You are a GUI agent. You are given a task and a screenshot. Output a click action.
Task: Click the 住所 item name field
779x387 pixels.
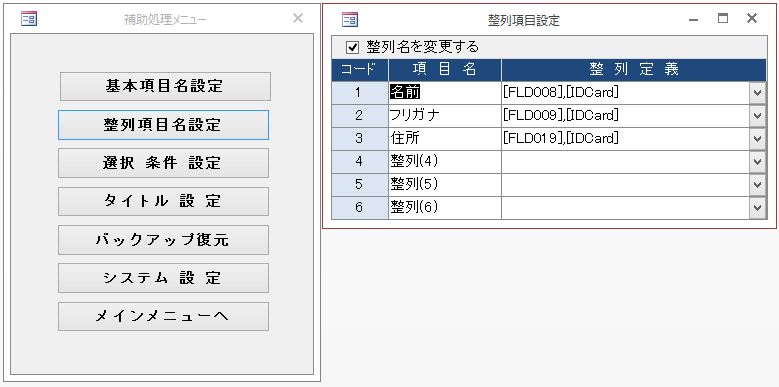pyautogui.click(x=445, y=139)
